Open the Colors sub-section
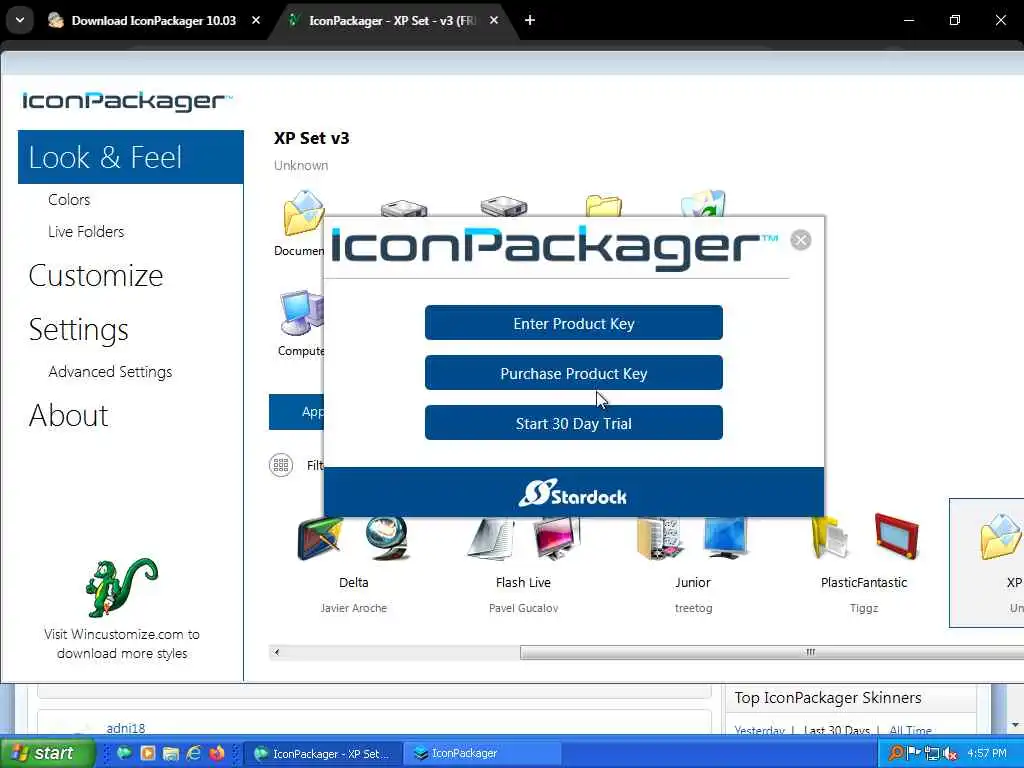This screenshot has width=1024, height=768. pos(69,200)
